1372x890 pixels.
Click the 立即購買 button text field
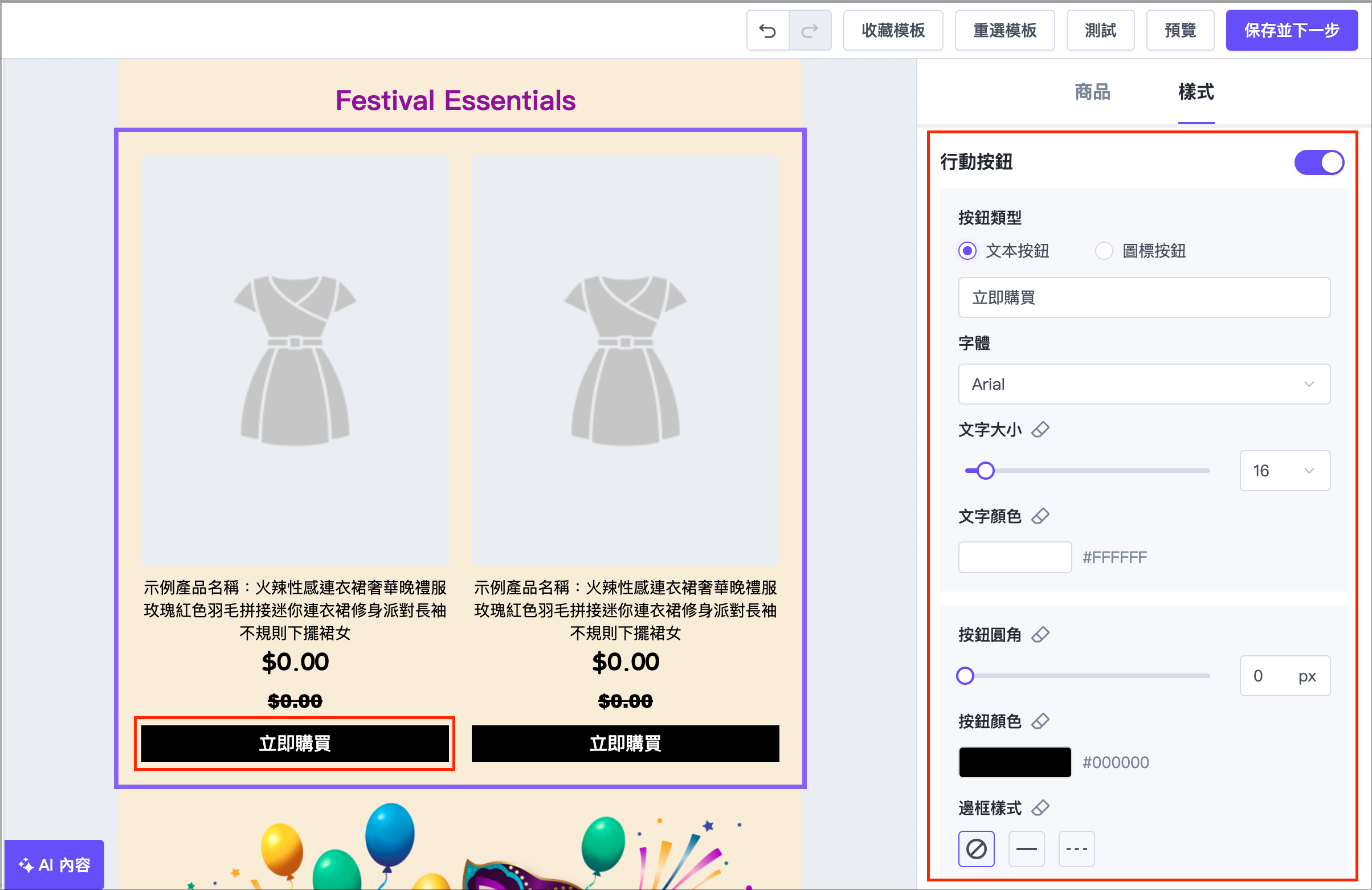(1144, 297)
